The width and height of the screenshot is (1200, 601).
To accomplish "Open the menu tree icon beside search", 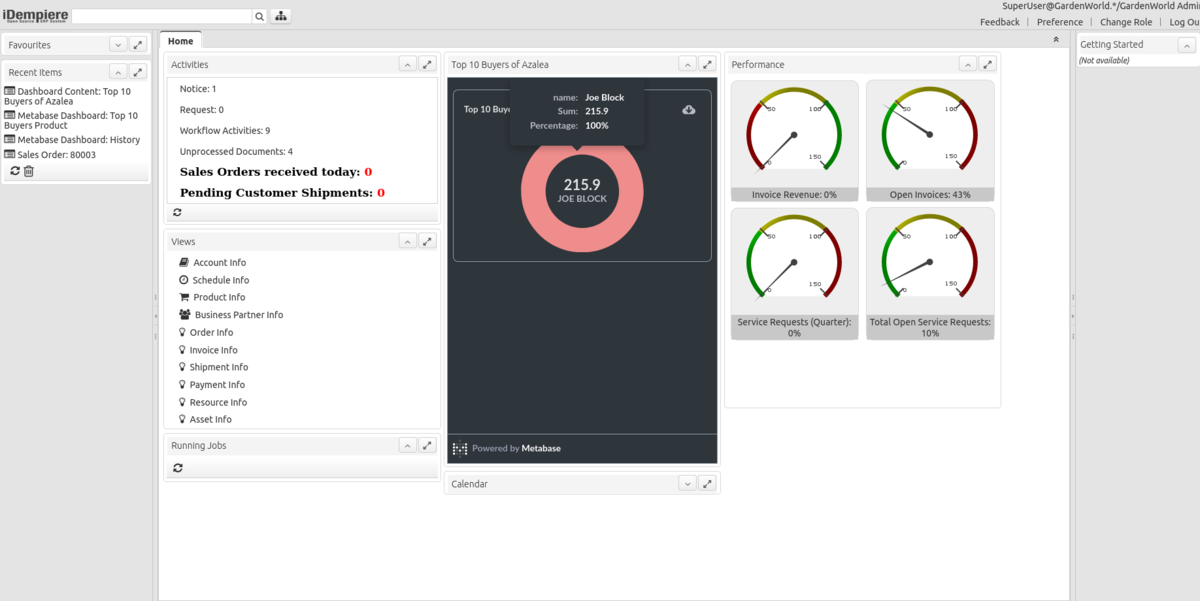I will [281, 17].
